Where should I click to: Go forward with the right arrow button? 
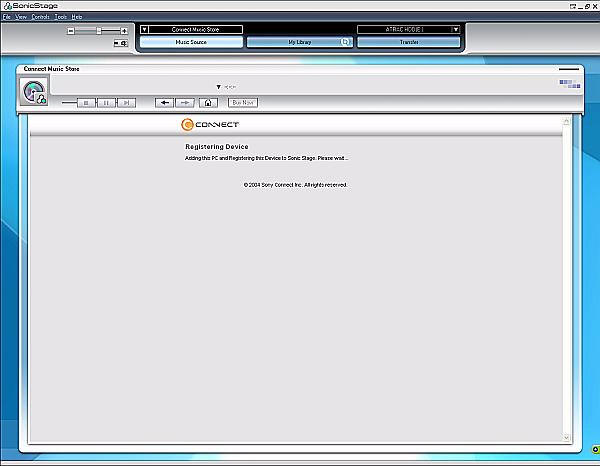(x=185, y=102)
